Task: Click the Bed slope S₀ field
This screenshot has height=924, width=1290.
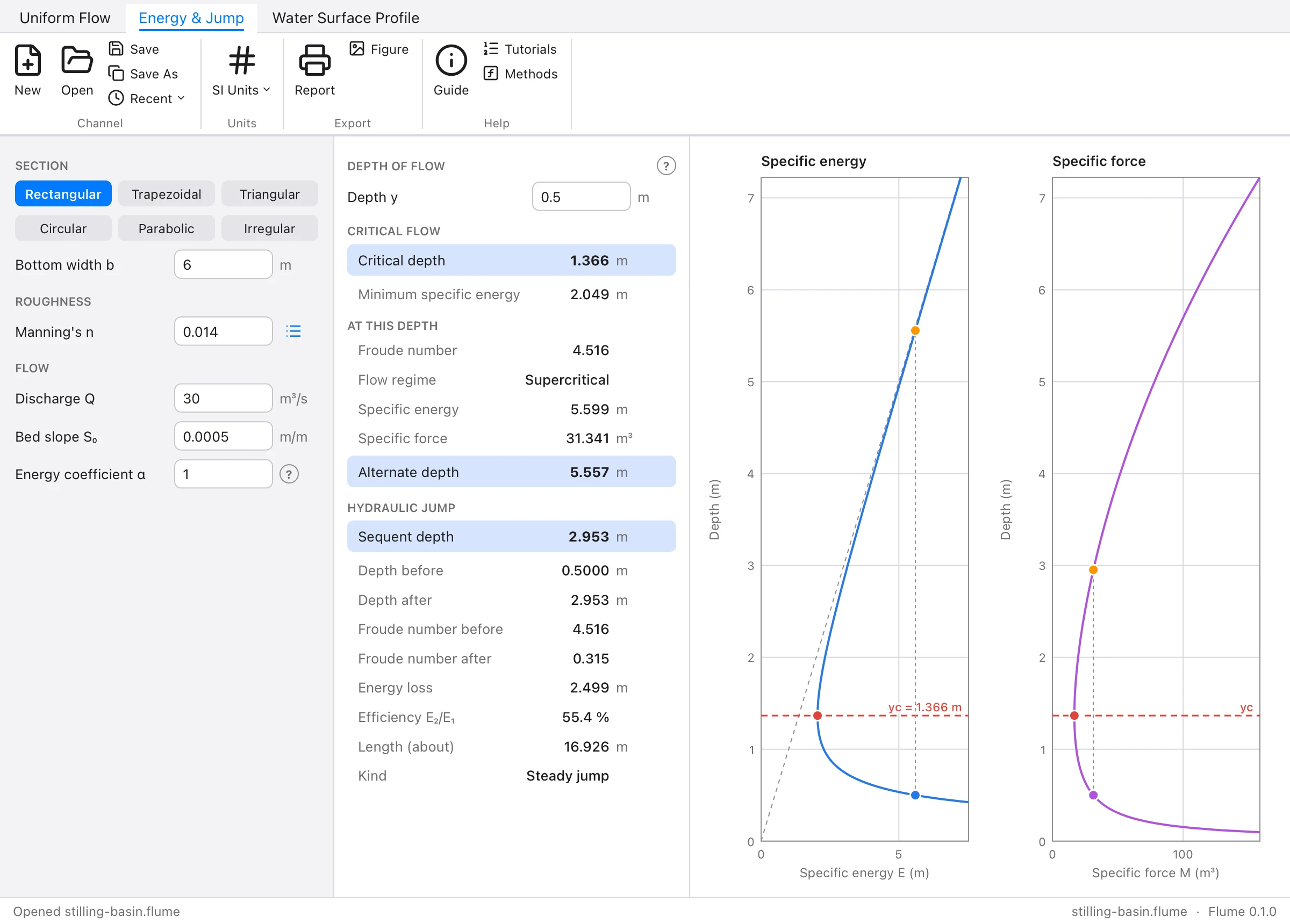Action: (x=224, y=437)
